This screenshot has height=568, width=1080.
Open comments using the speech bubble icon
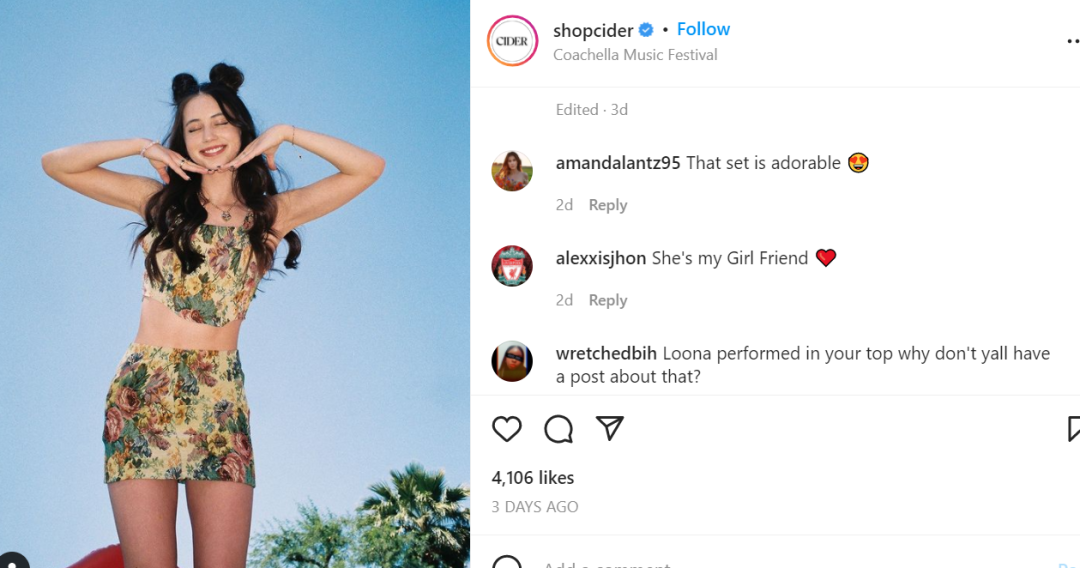(558, 429)
